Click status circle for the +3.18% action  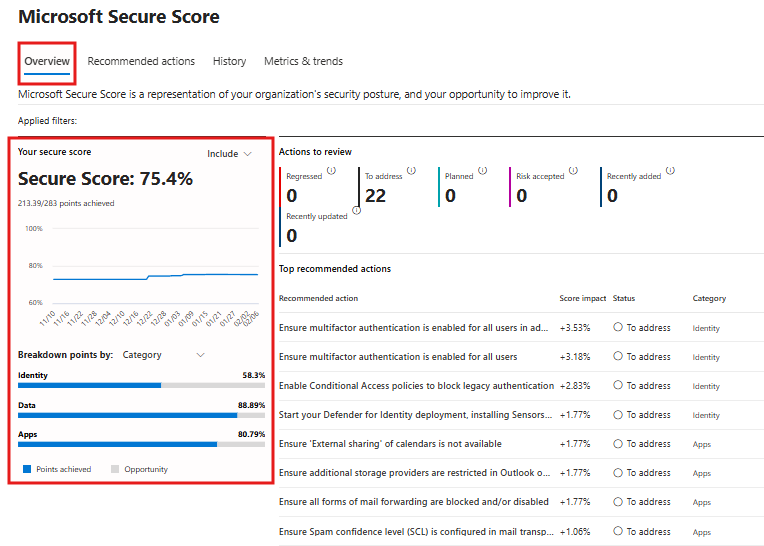pos(618,356)
